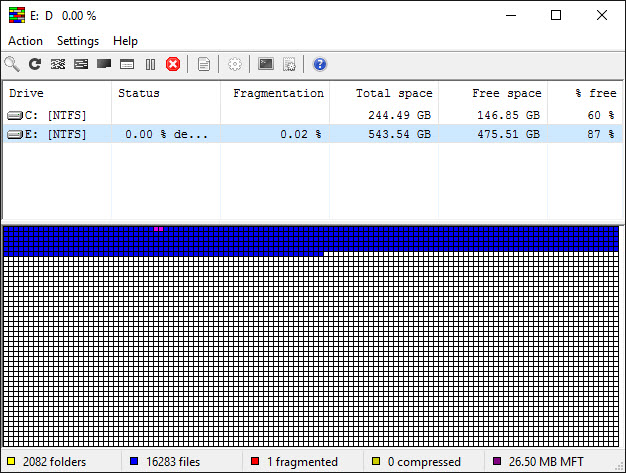Click '26.50 MB MFT' in status bar
Viewport: 626px width, 473px height.
point(546,462)
